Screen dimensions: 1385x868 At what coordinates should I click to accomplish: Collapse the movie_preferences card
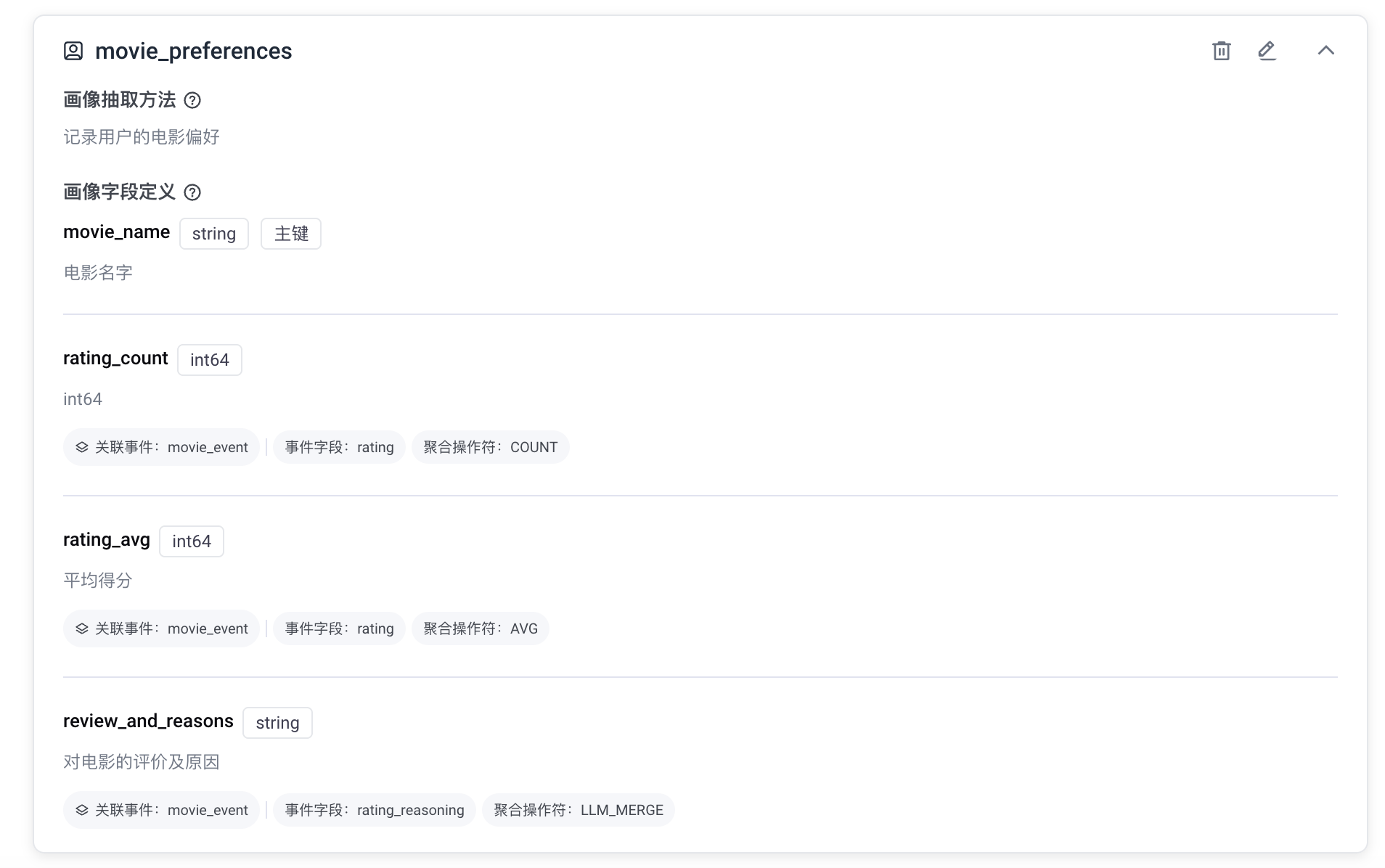1325,51
